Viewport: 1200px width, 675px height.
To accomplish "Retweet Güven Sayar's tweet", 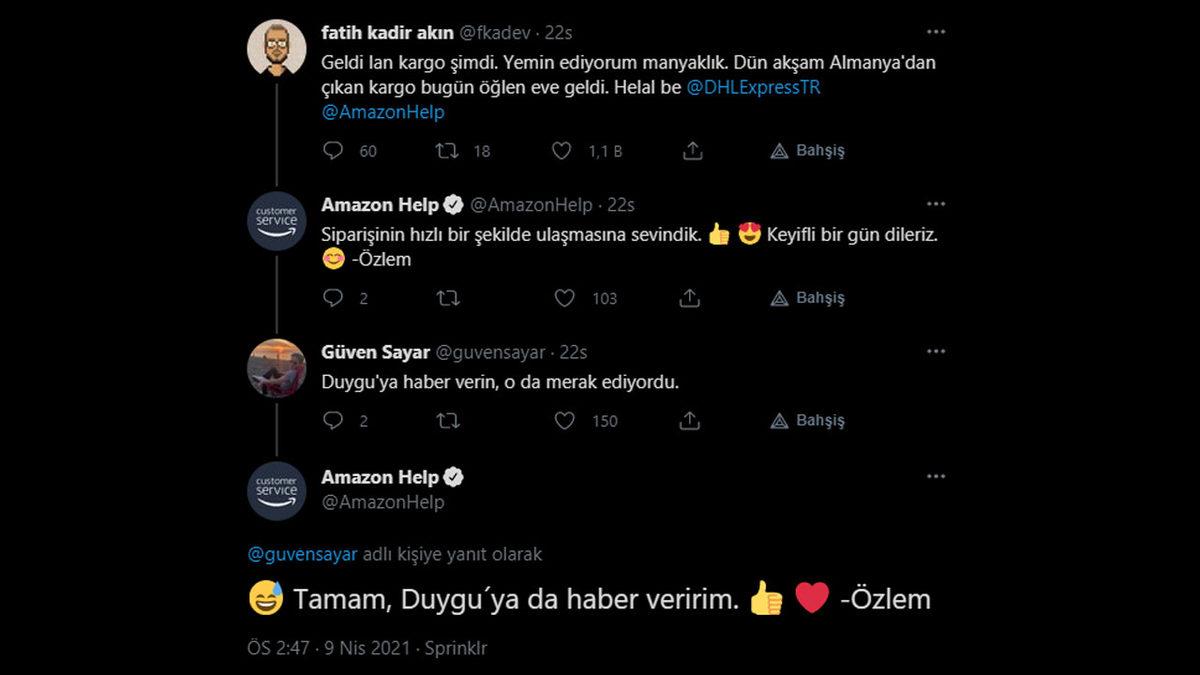I will (446, 420).
